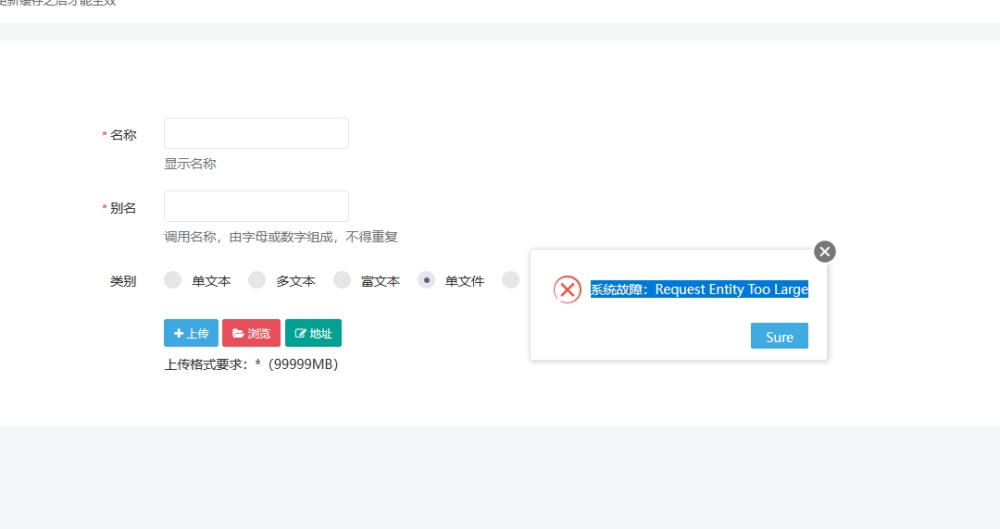Click the red error circle icon

coord(567,290)
